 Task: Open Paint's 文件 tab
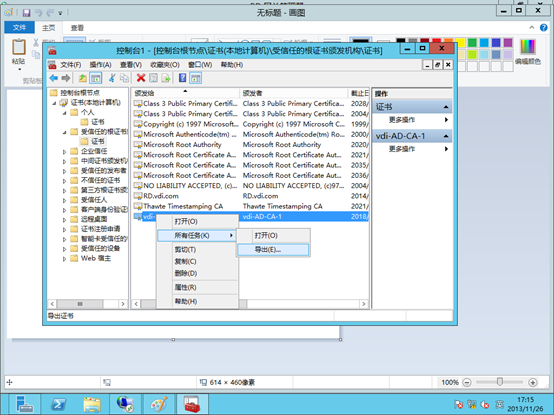pos(19,28)
